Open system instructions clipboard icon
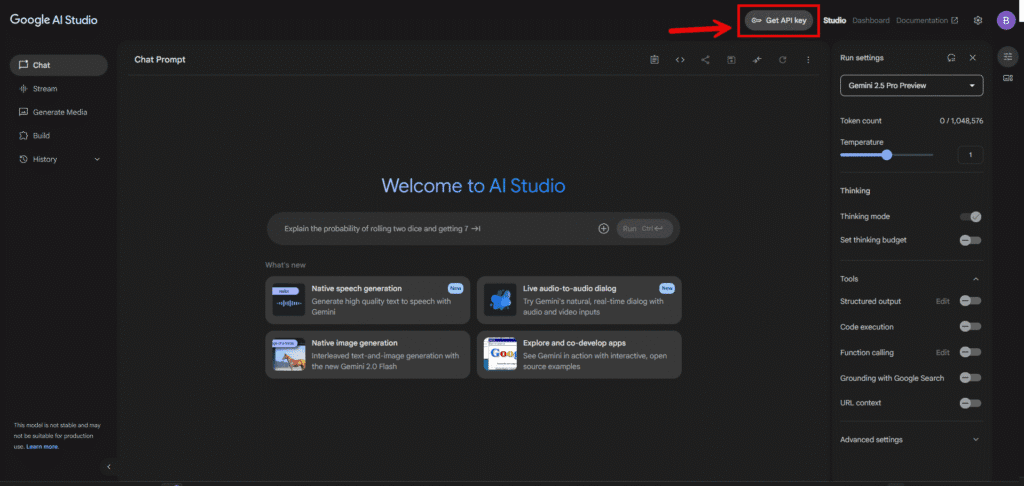Viewport: 1024px width, 486px height. point(654,60)
